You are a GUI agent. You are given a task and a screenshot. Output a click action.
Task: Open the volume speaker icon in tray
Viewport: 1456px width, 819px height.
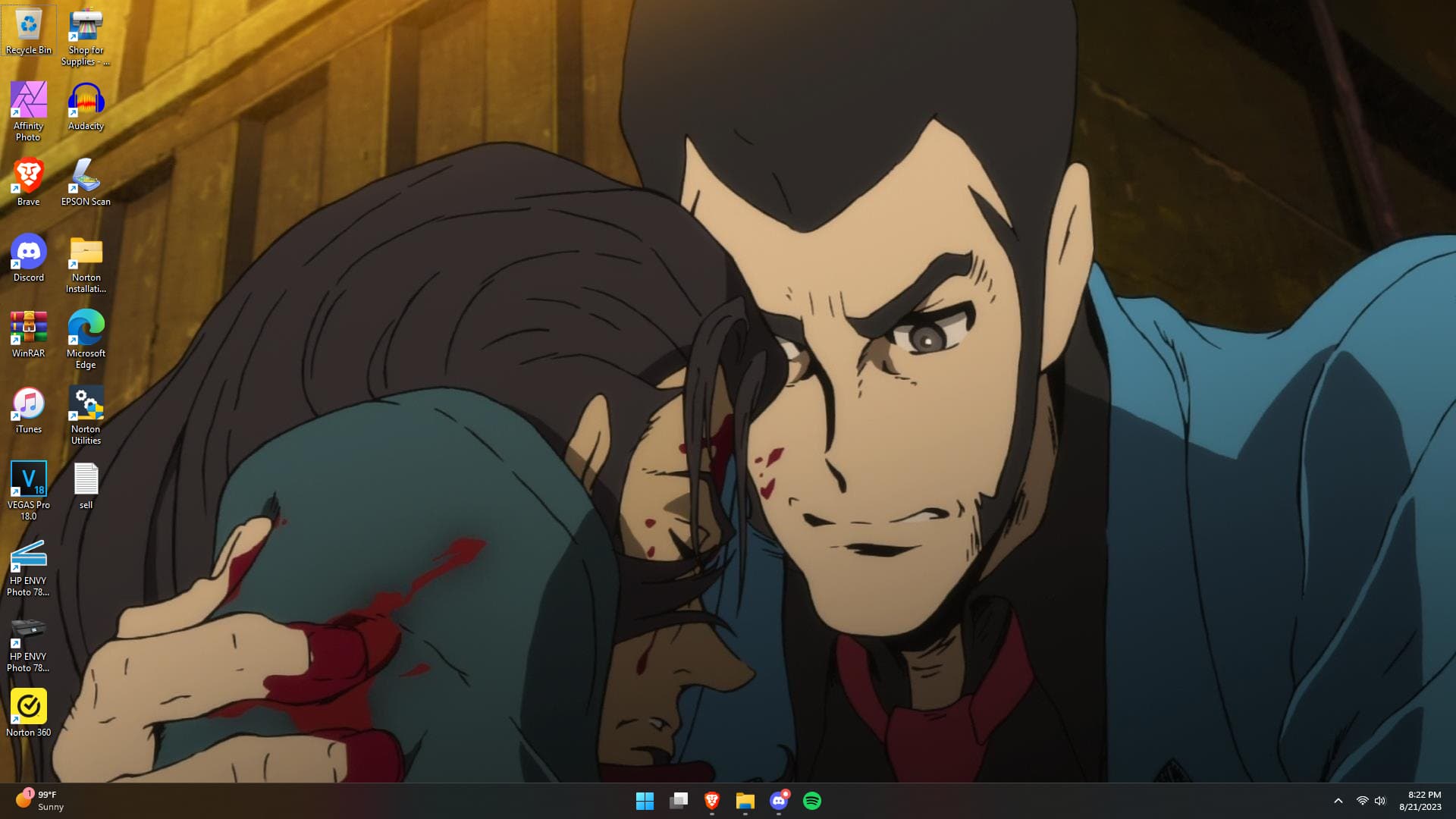[1380, 801]
